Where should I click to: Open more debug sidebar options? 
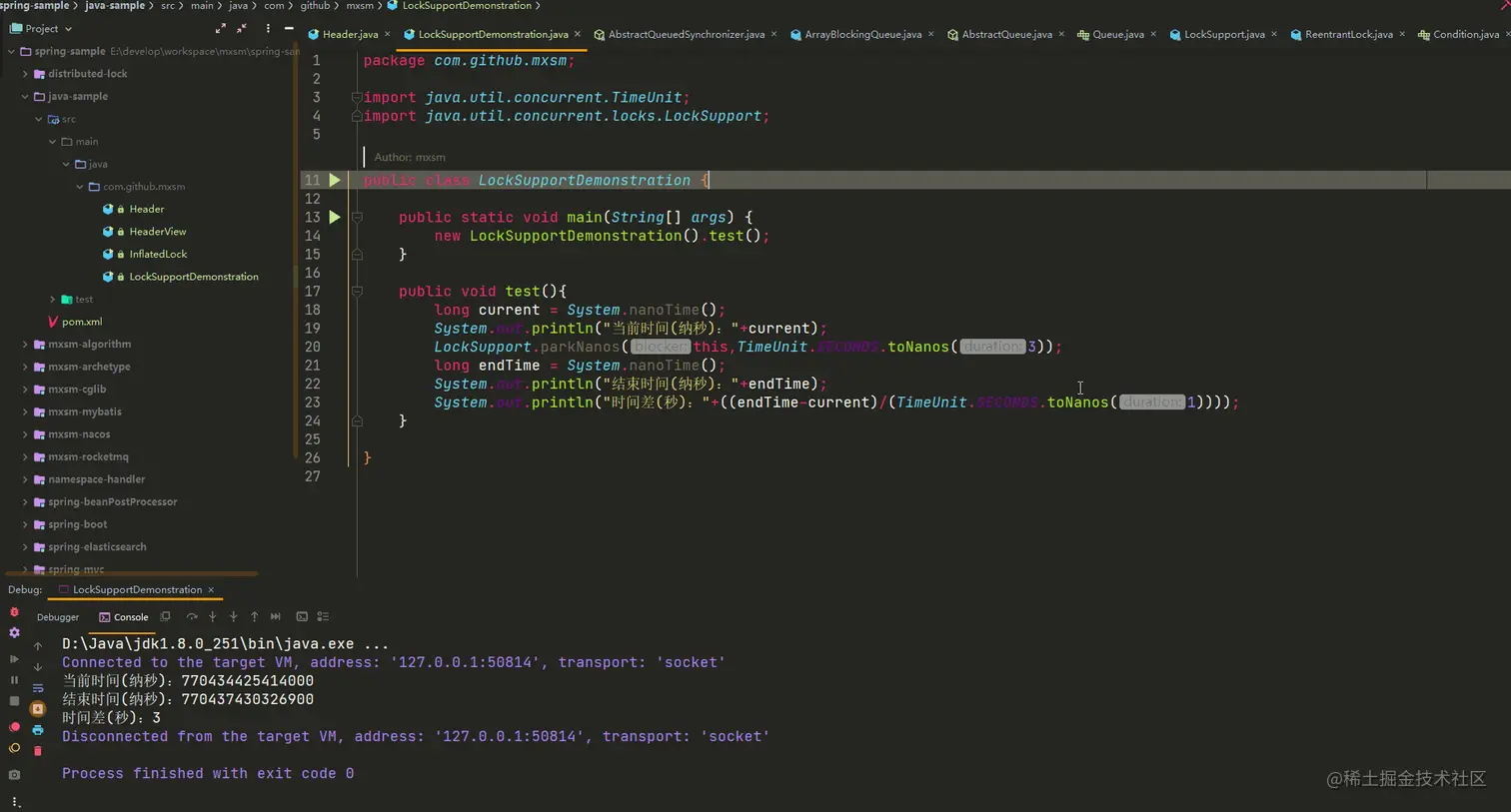click(14, 801)
